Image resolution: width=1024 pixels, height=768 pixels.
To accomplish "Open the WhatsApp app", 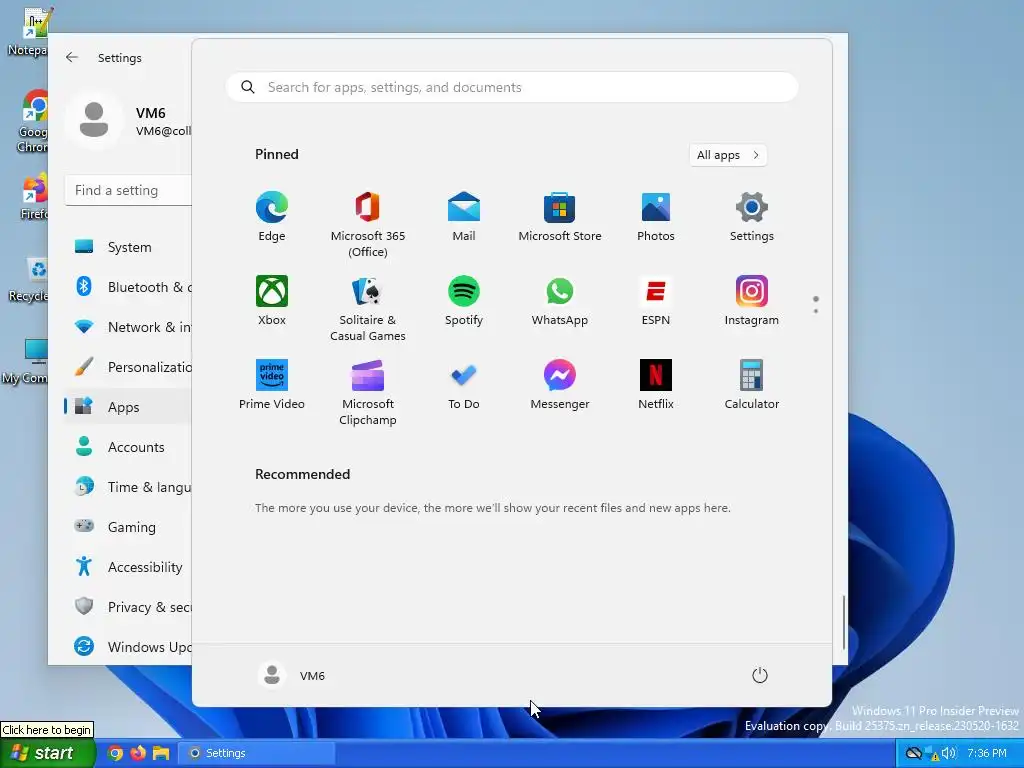I will coord(560,300).
